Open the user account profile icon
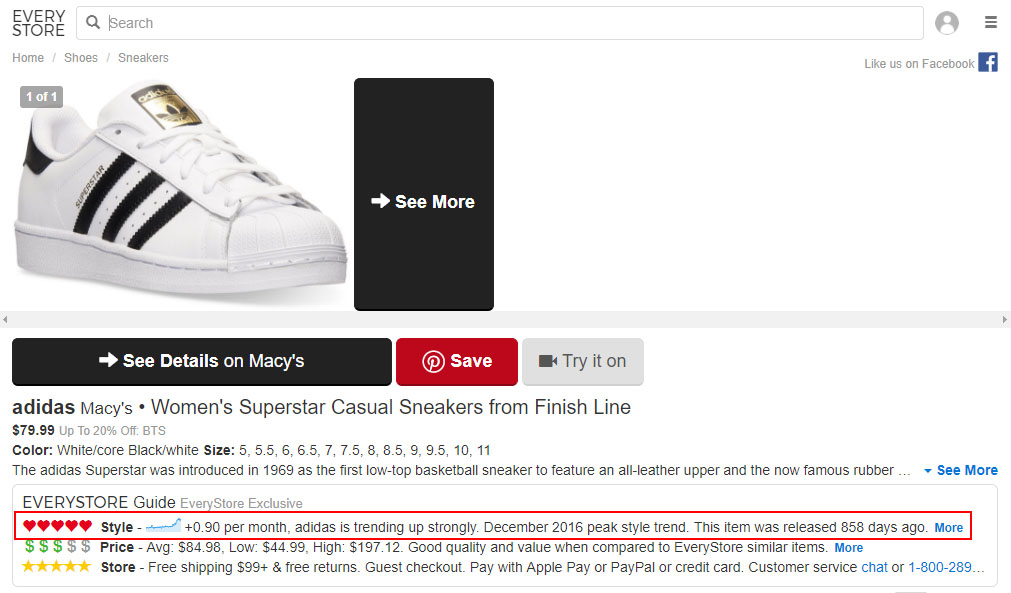 [x=947, y=23]
